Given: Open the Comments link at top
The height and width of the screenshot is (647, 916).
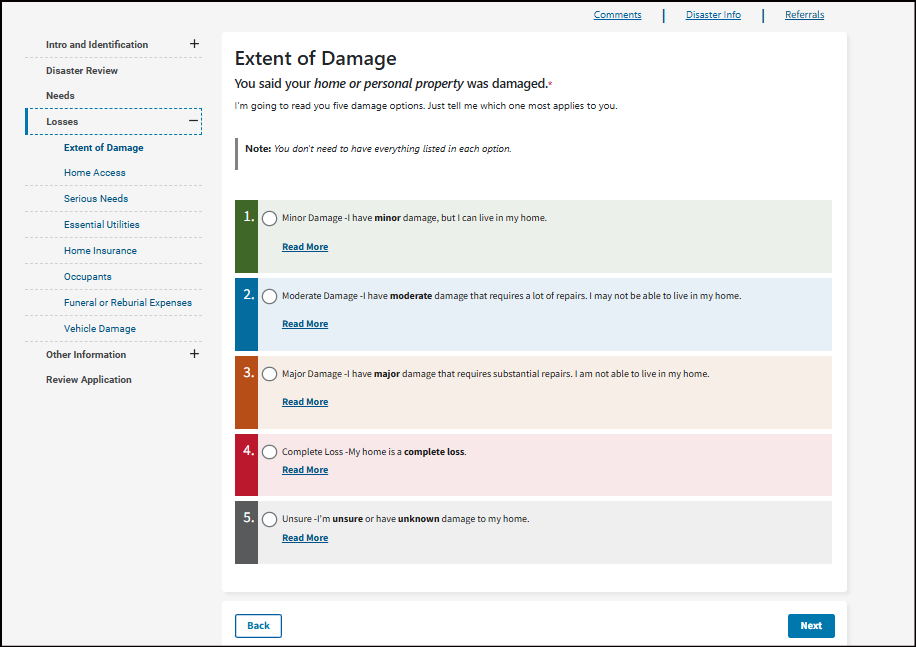Looking at the screenshot, I should 617,15.
